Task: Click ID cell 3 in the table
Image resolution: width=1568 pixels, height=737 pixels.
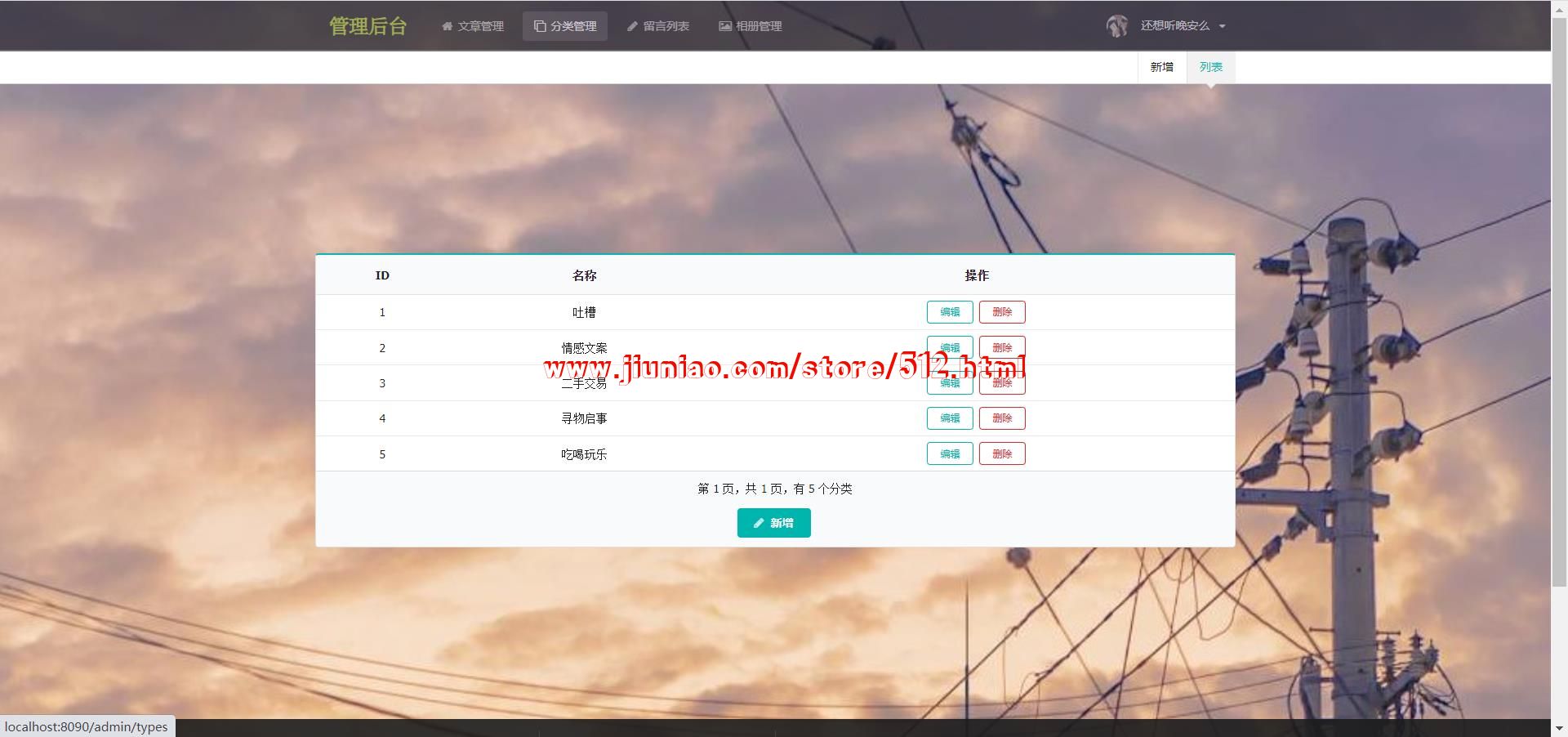Action: [382, 383]
